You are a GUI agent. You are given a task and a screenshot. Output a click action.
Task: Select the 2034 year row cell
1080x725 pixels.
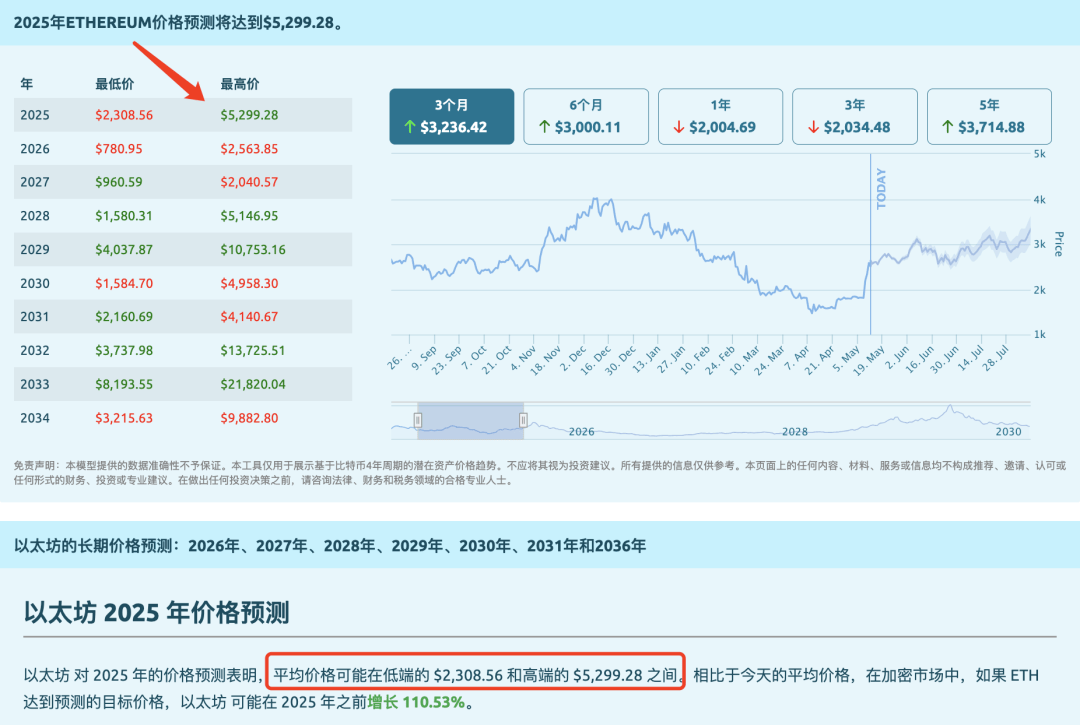[x=34, y=419]
